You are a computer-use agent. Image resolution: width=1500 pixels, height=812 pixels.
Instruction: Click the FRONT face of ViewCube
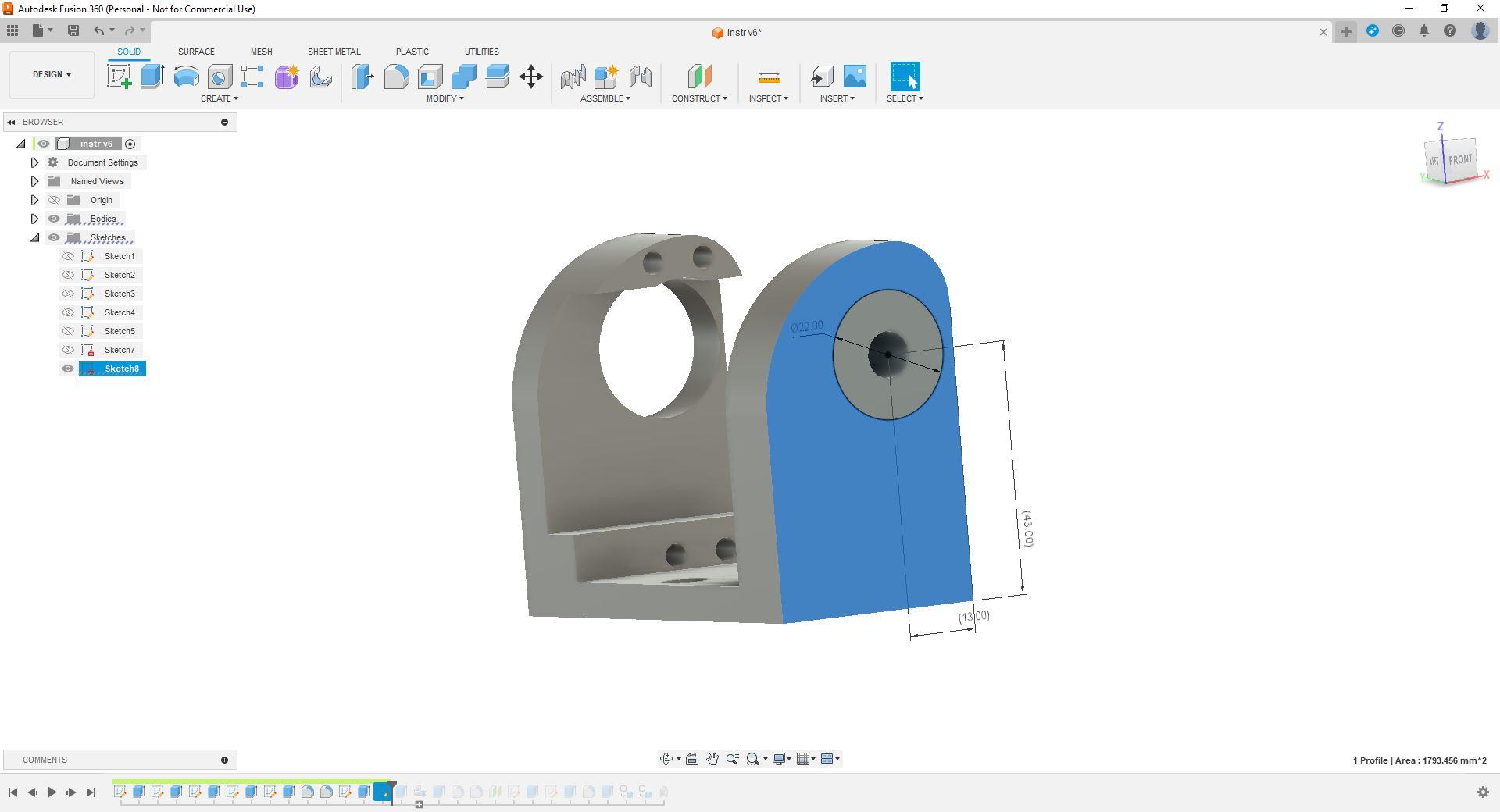coord(1459,160)
